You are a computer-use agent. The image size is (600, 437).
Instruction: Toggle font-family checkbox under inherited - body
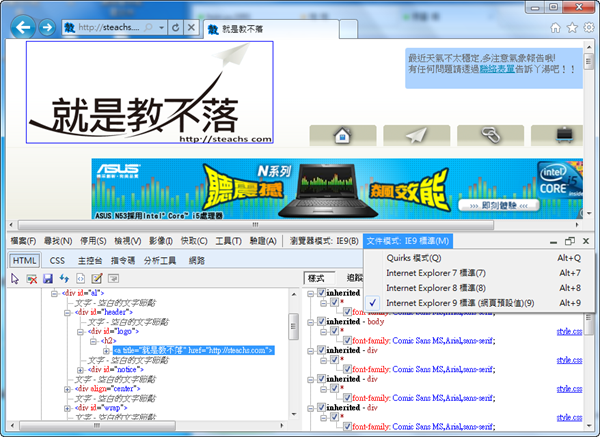[x=347, y=341]
